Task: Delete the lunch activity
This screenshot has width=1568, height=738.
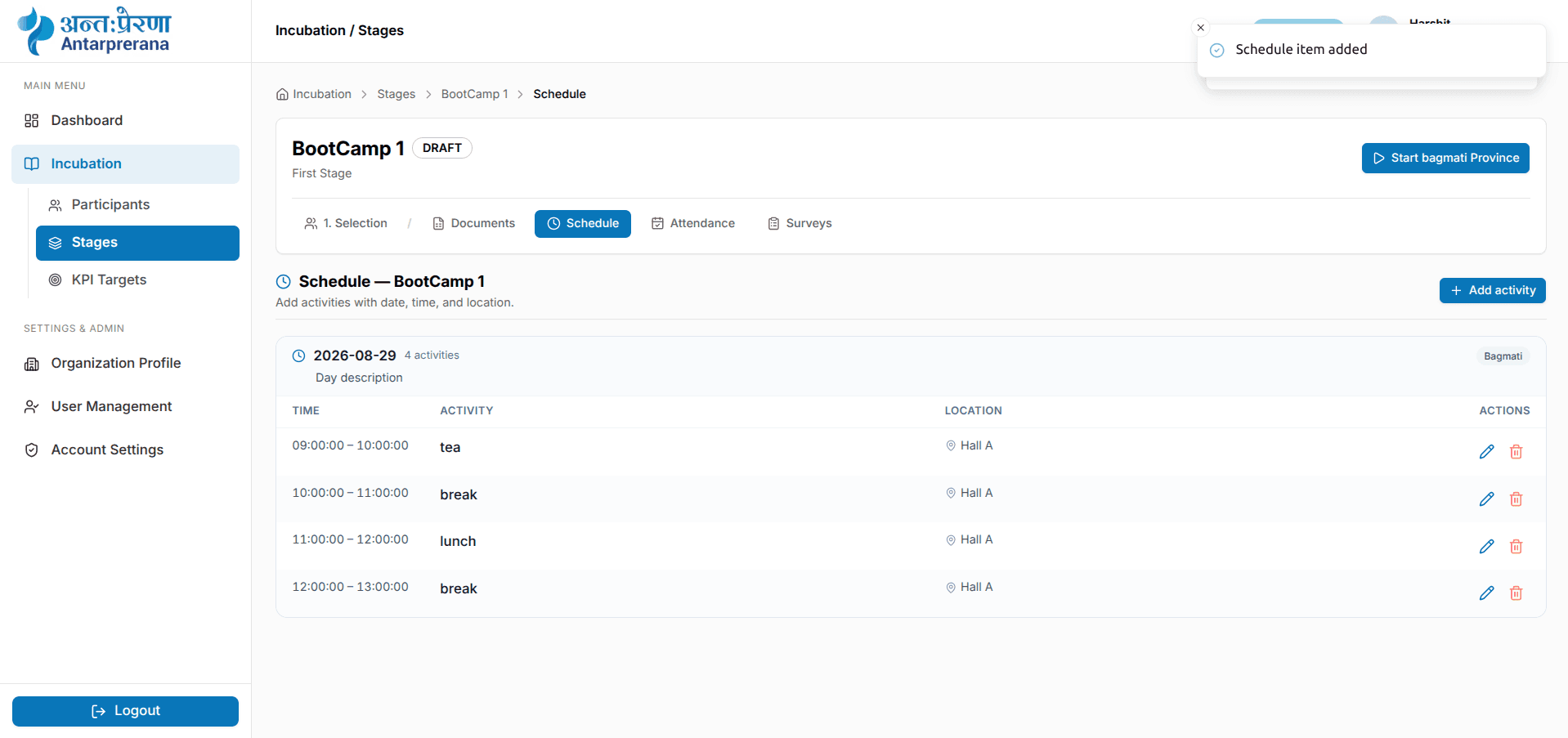Action: [1516, 547]
